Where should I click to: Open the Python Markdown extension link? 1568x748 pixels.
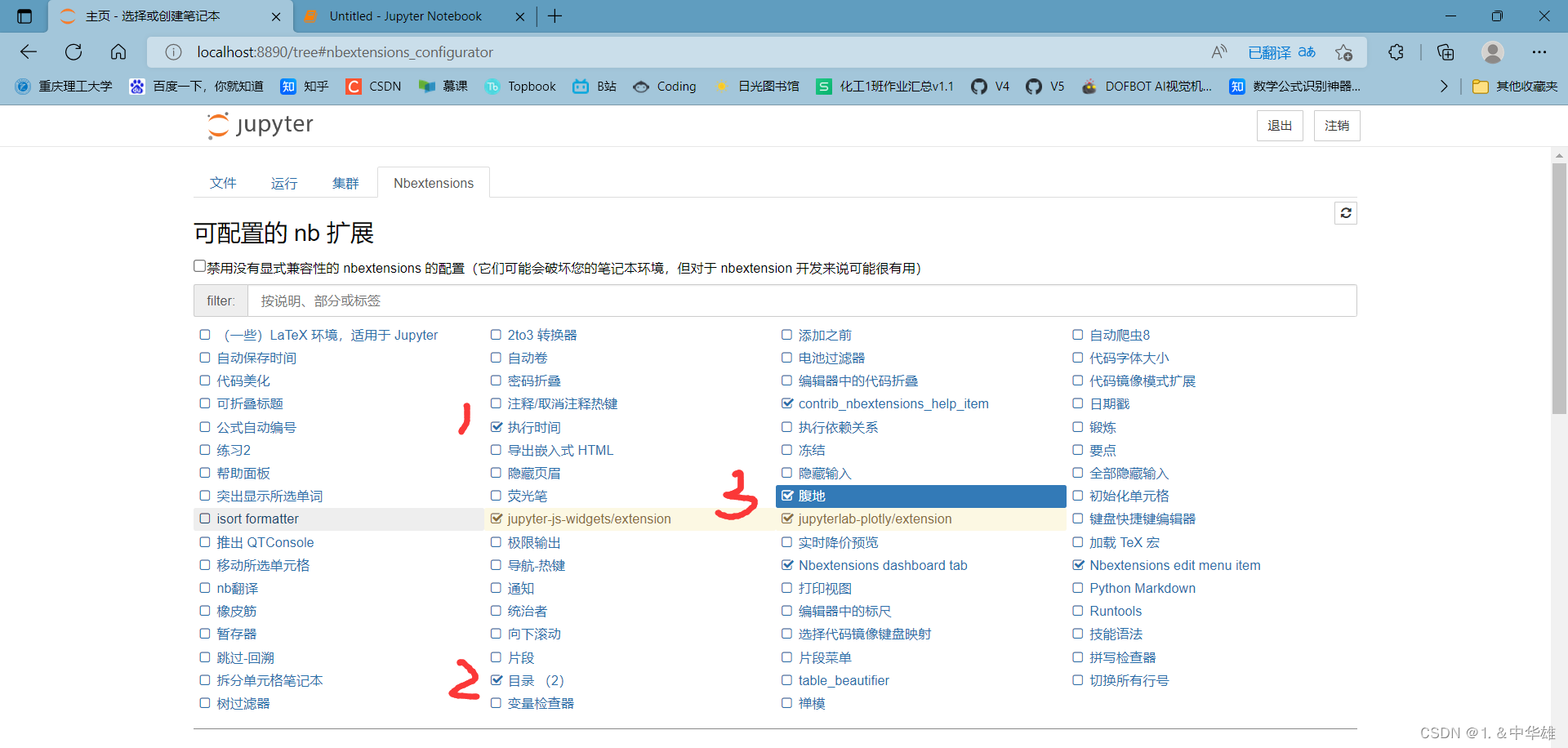(x=1143, y=588)
